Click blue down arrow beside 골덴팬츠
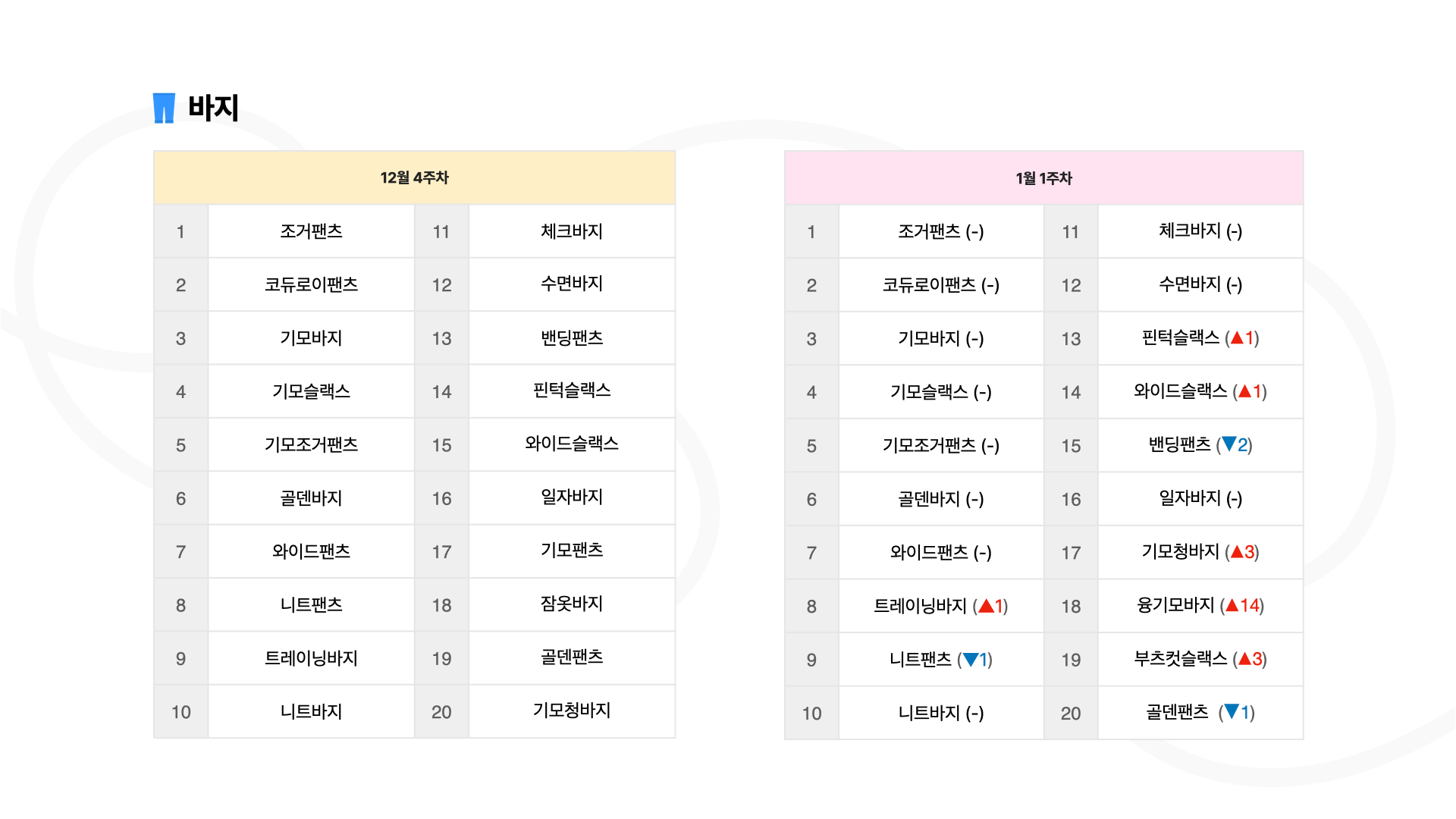Screen dimensions: 1456x819 pyautogui.click(x=1232, y=712)
